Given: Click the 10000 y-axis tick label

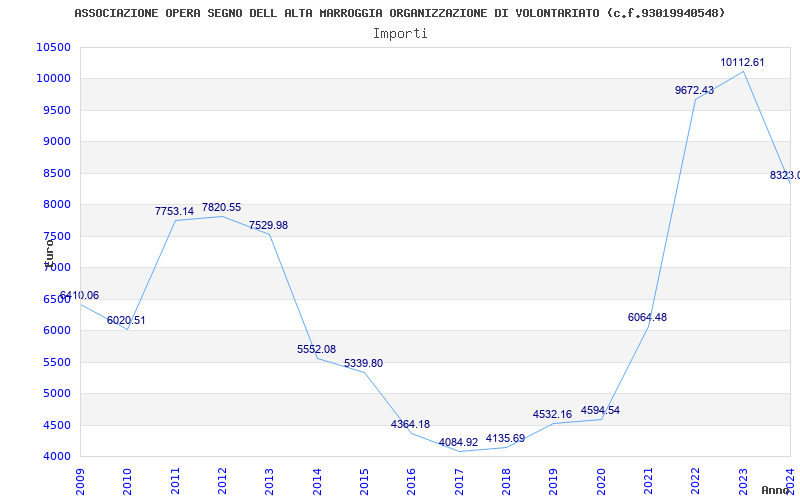Looking at the screenshot, I should pyautogui.click(x=54, y=79).
